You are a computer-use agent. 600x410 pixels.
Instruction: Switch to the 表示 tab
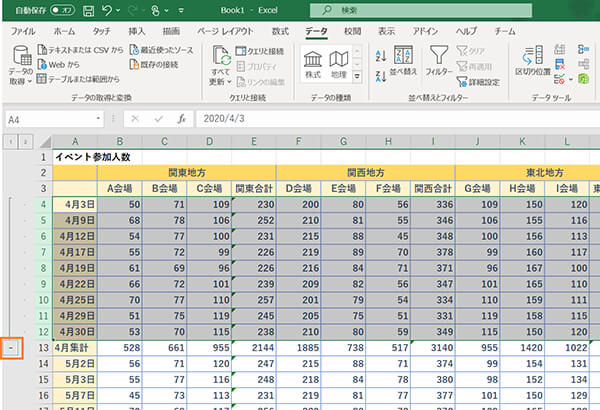(x=386, y=31)
